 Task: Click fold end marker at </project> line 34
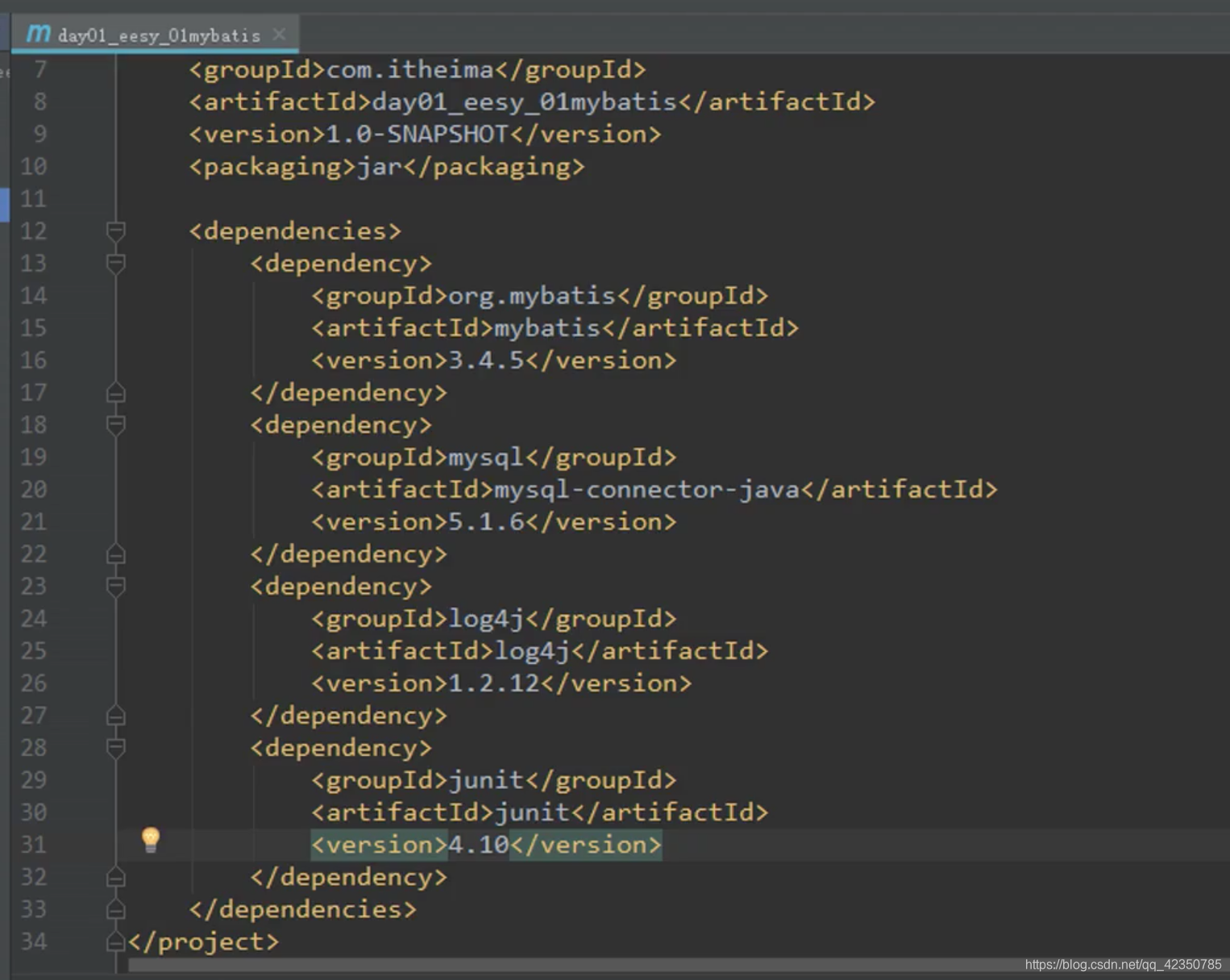(116, 941)
